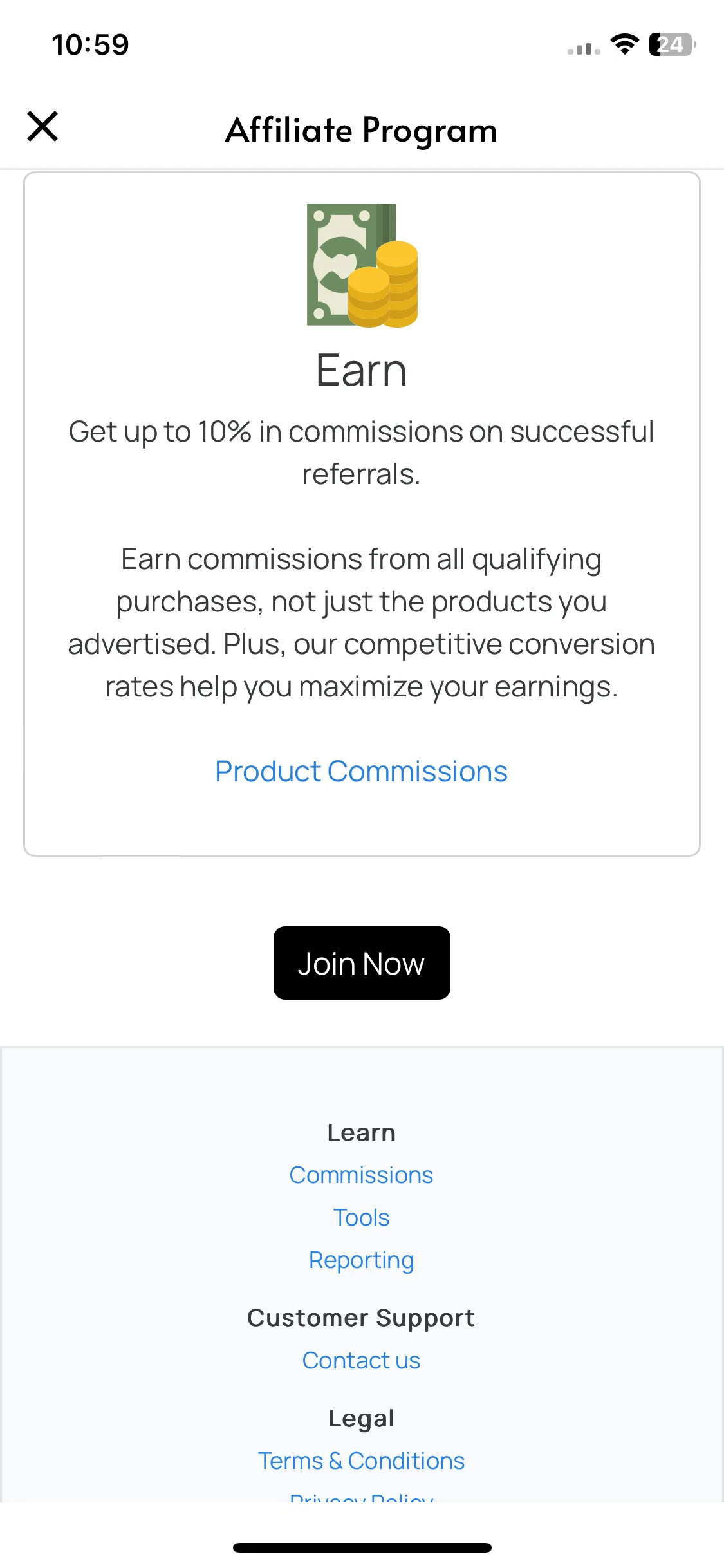Open the Reporting link under Learn
The image size is (724, 1568).
tap(362, 1260)
